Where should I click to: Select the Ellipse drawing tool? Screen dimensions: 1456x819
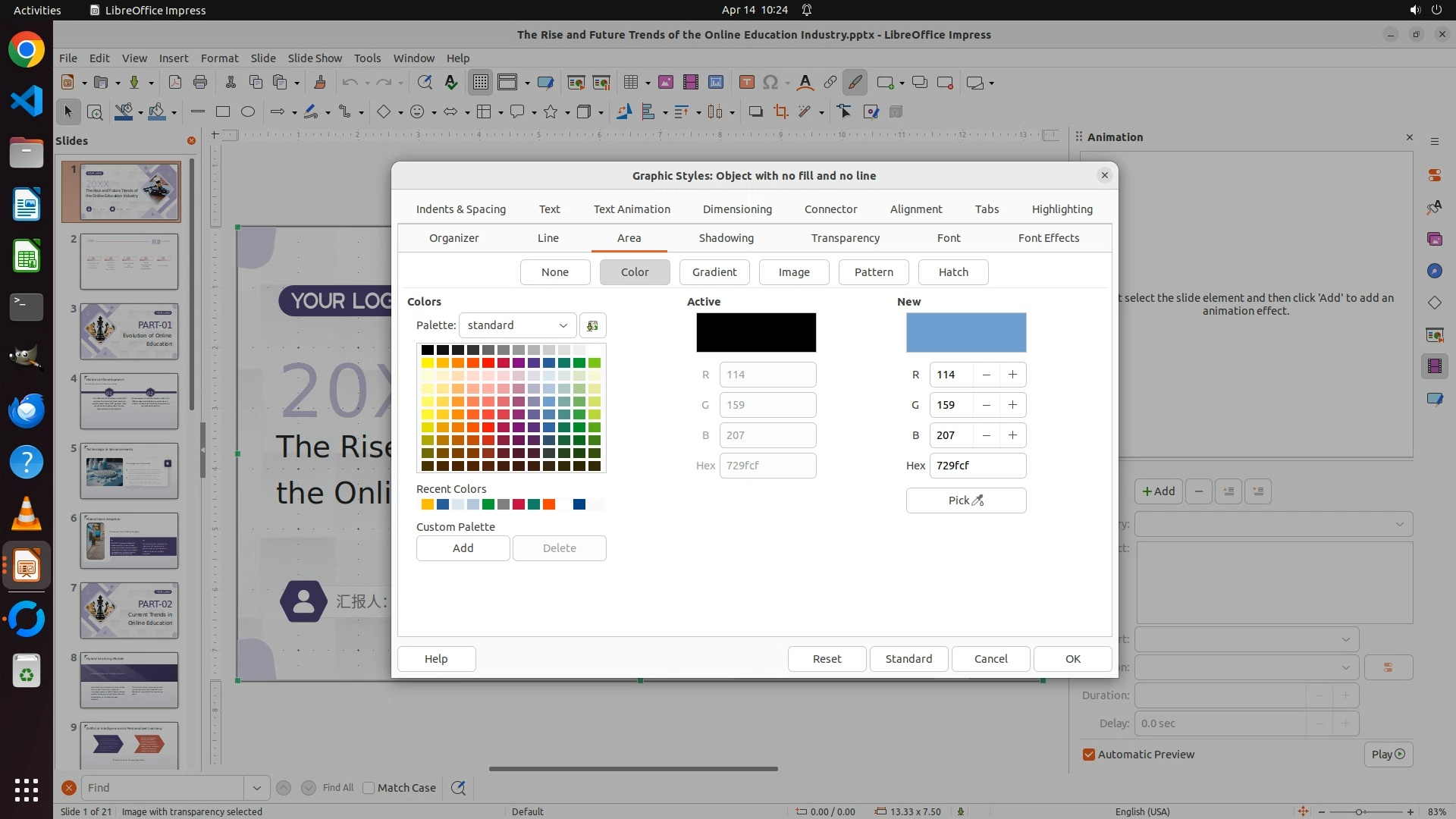(x=247, y=112)
